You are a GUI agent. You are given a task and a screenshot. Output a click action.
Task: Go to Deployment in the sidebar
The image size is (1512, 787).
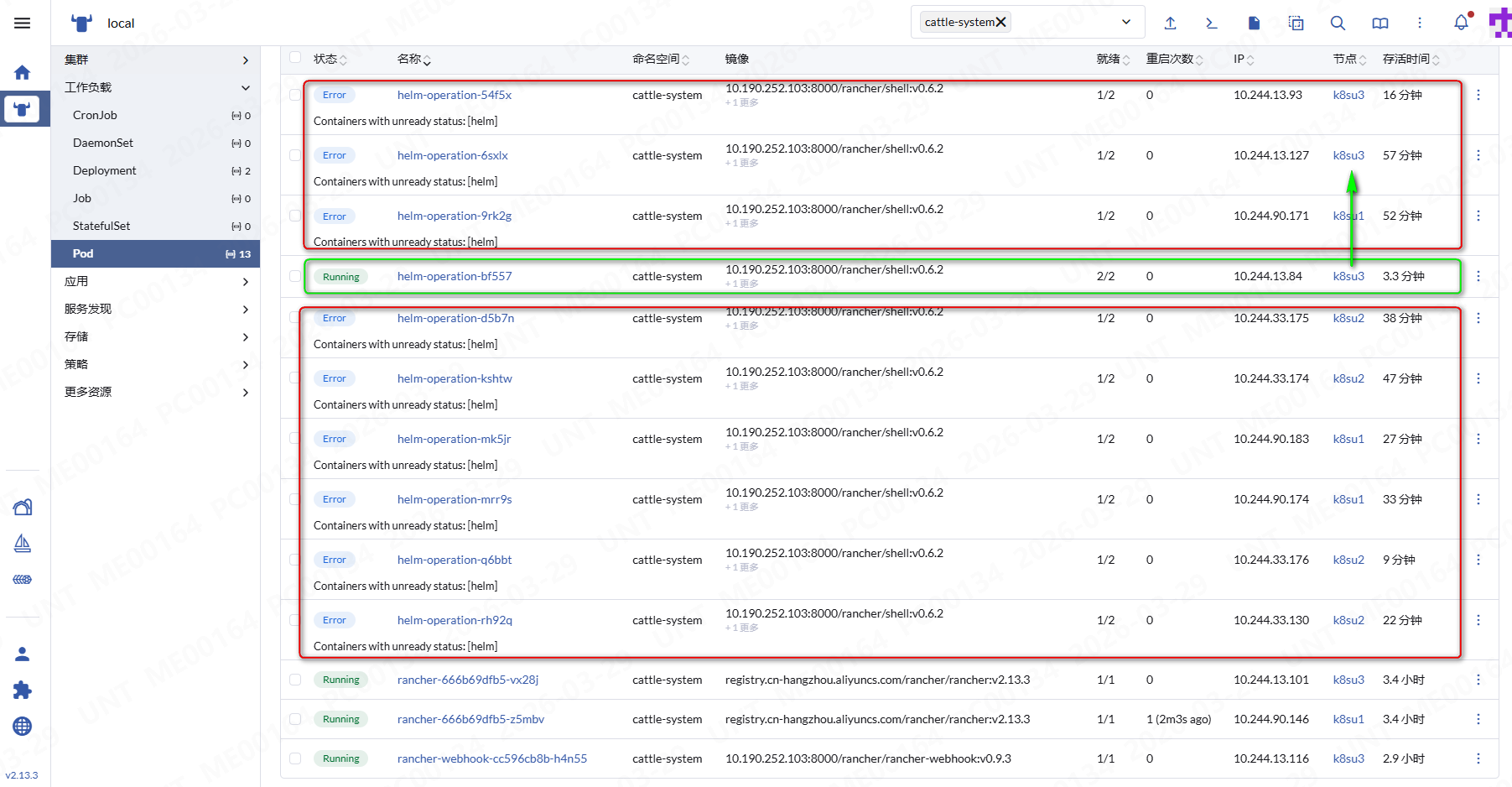[104, 170]
